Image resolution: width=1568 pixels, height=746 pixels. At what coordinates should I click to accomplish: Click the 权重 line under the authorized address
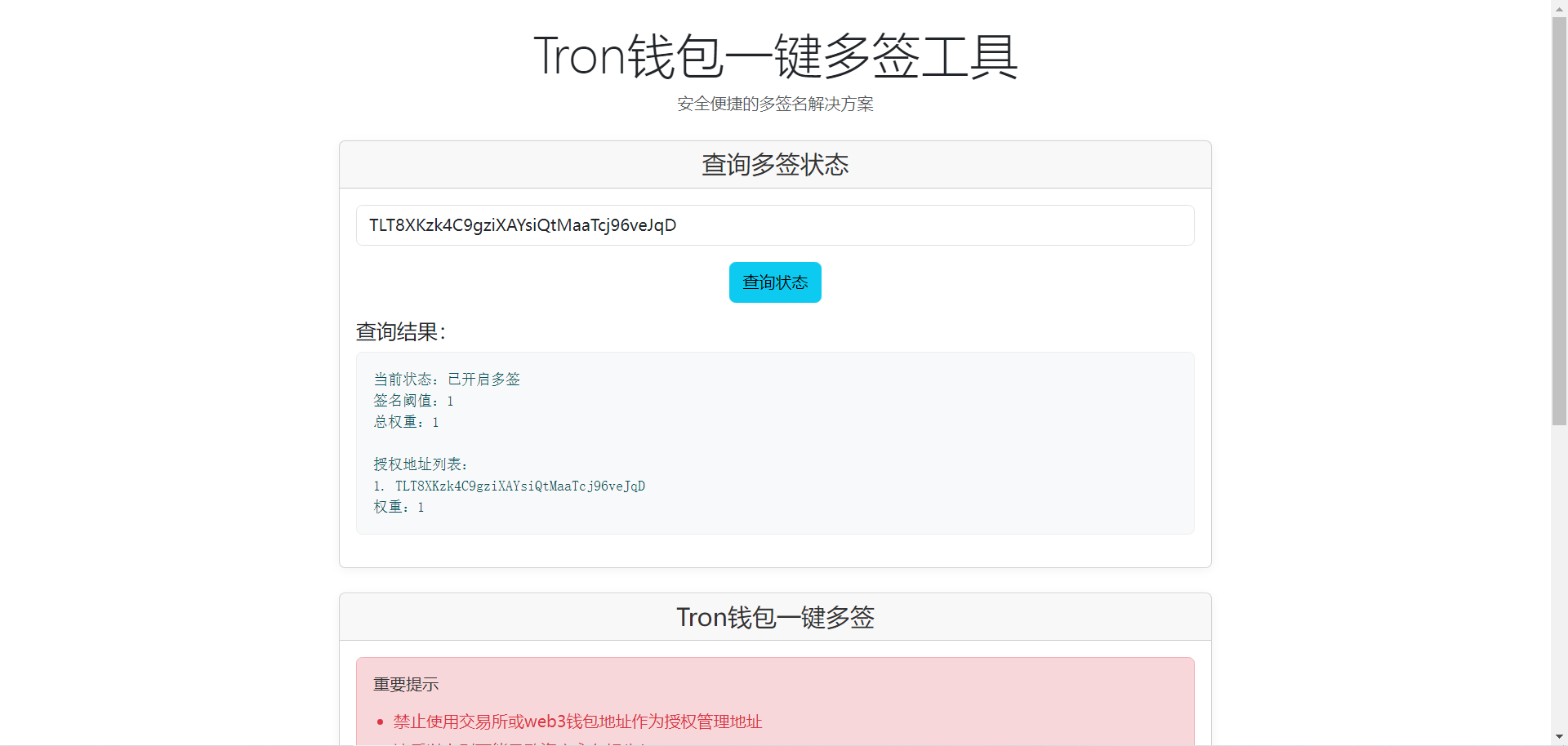(x=399, y=507)
